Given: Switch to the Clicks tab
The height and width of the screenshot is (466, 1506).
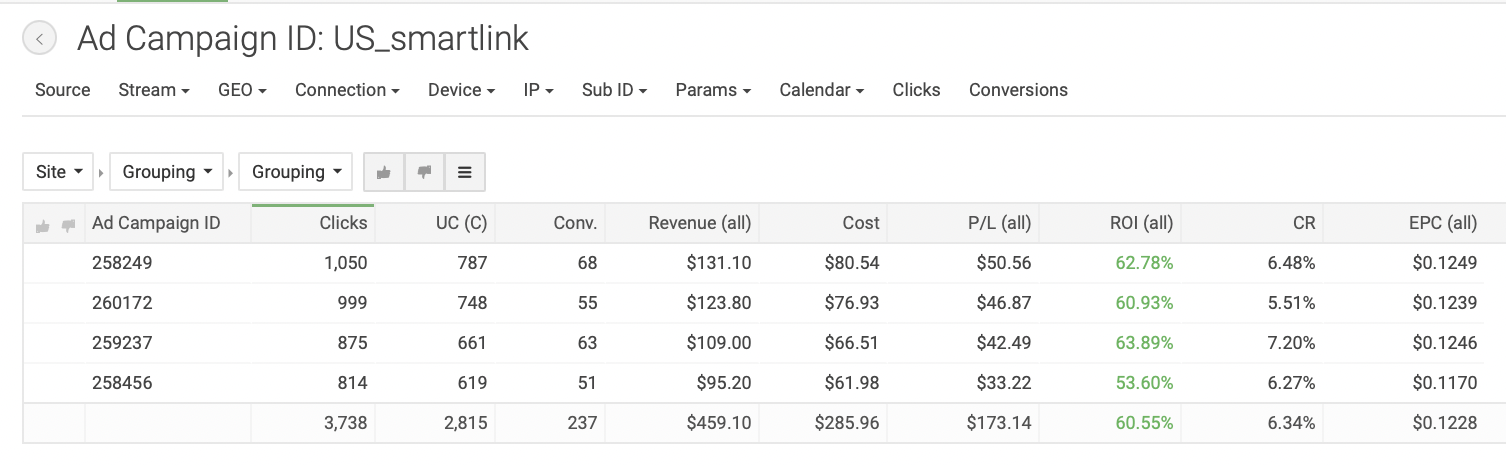Looking at the screenshot, I should click(x=916, y=90).
